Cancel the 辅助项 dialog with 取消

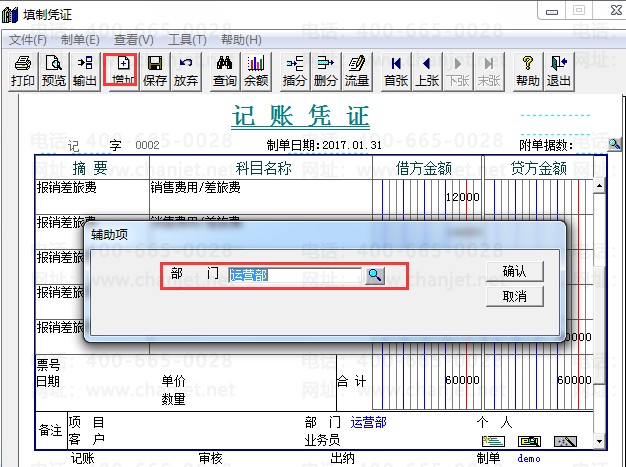click(x=515, y=296)
